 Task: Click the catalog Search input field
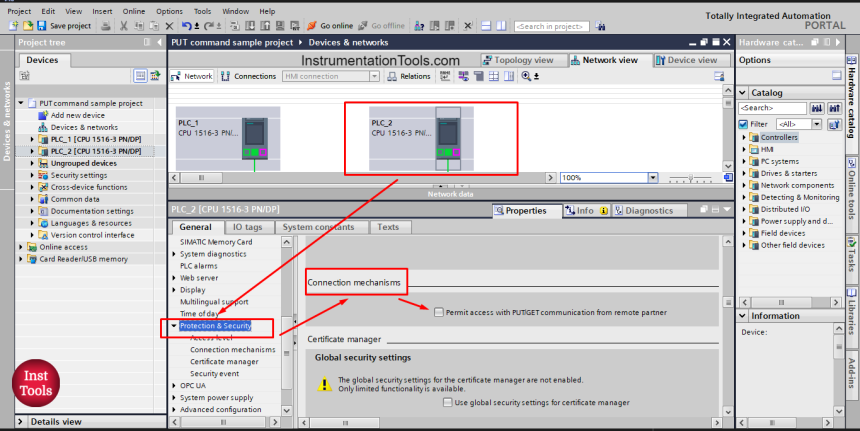(772, 108)
